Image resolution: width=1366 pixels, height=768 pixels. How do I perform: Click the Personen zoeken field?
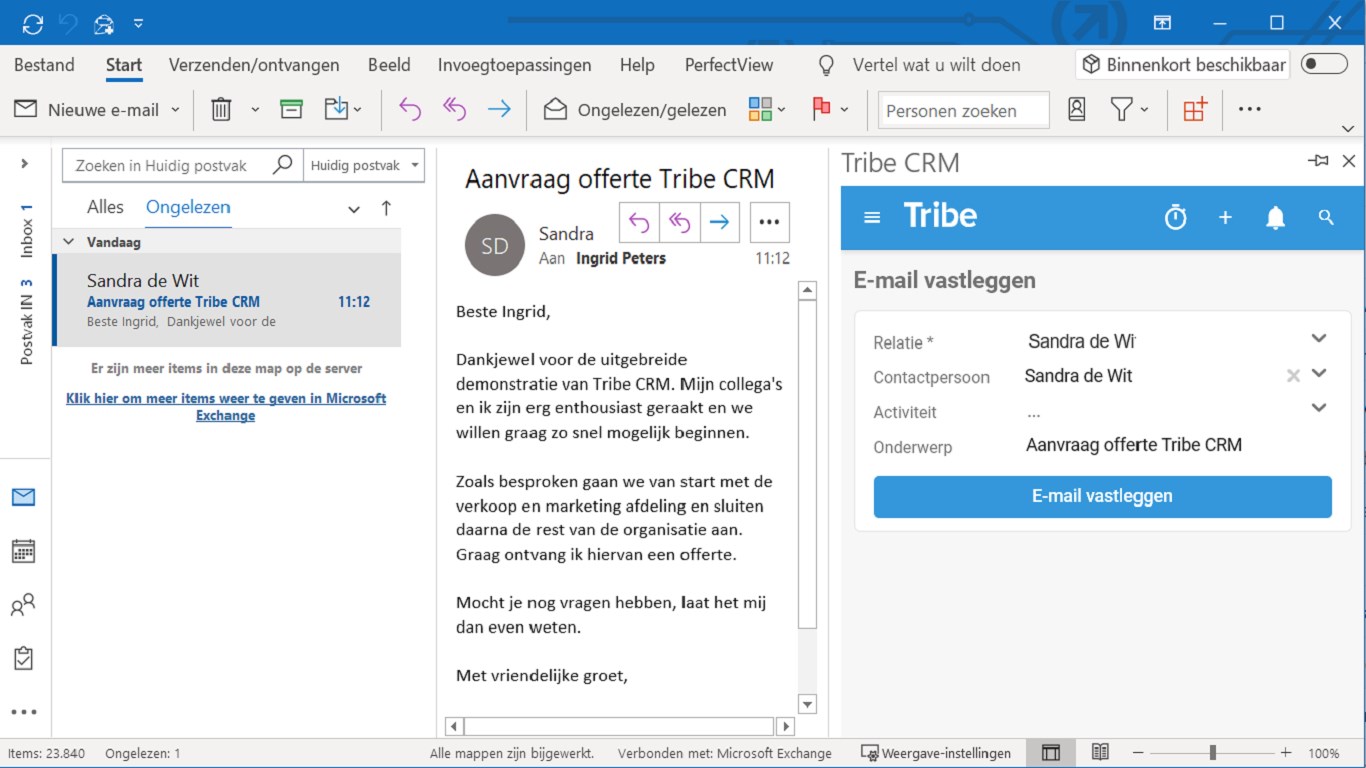(964, 110)
